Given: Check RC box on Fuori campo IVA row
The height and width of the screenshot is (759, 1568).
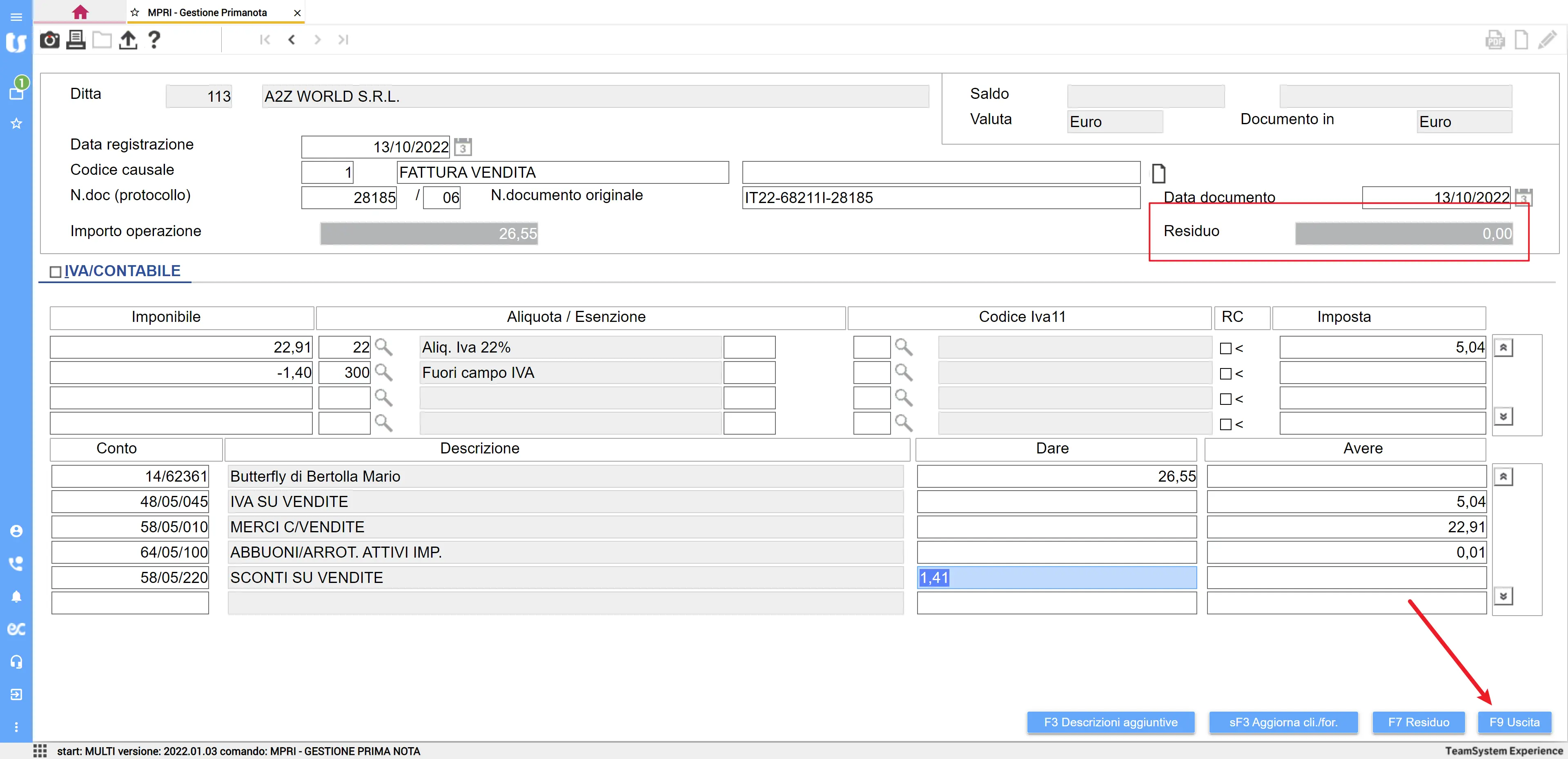Looking at the screenshot, I should coord(1225,373).
